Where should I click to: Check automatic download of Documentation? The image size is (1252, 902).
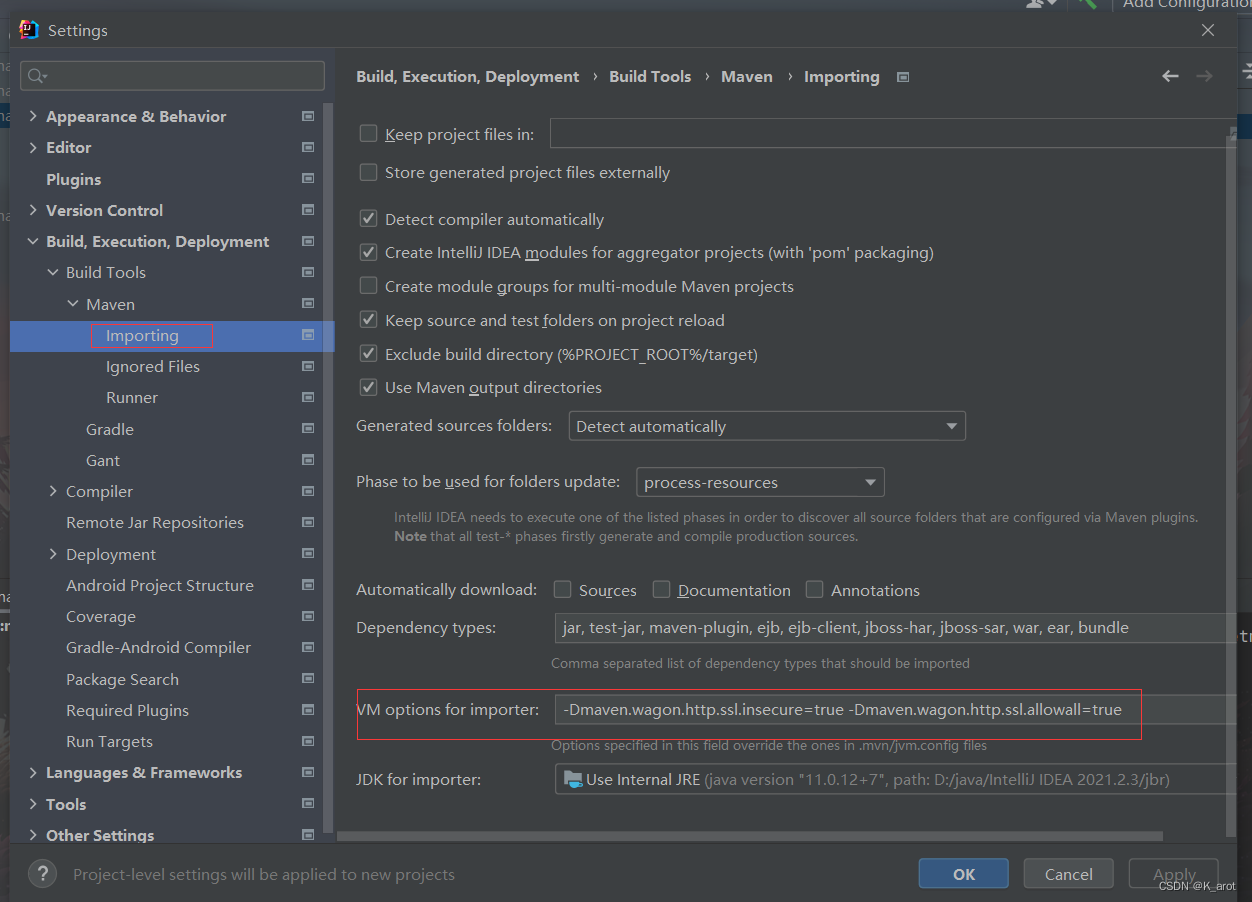(661, 589)
